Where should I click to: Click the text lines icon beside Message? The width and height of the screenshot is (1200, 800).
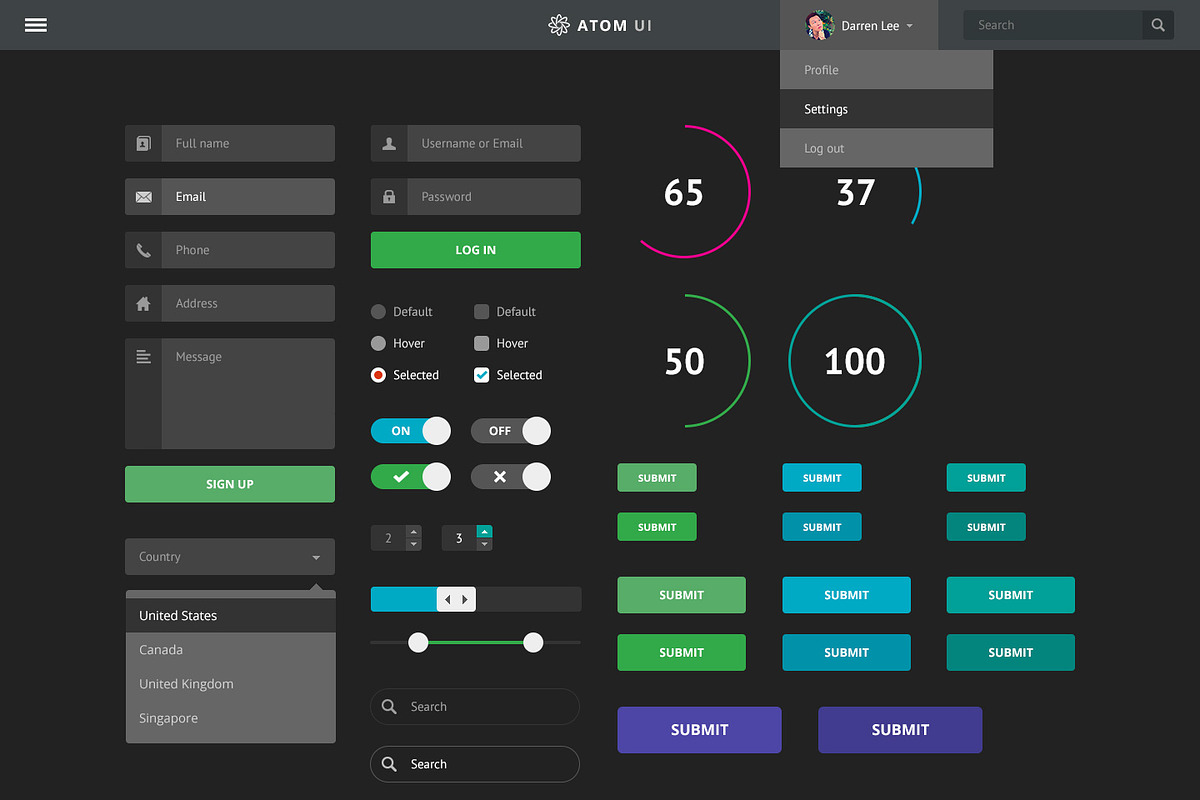click(143, 357)
